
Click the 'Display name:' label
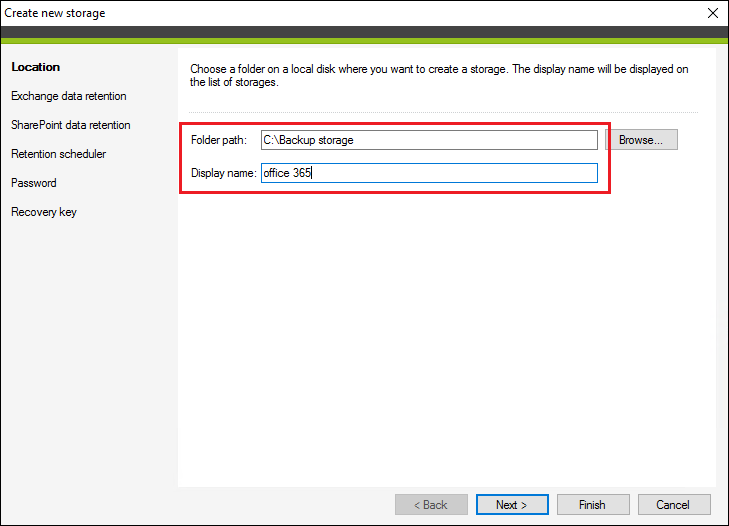[x=224, y=173]
